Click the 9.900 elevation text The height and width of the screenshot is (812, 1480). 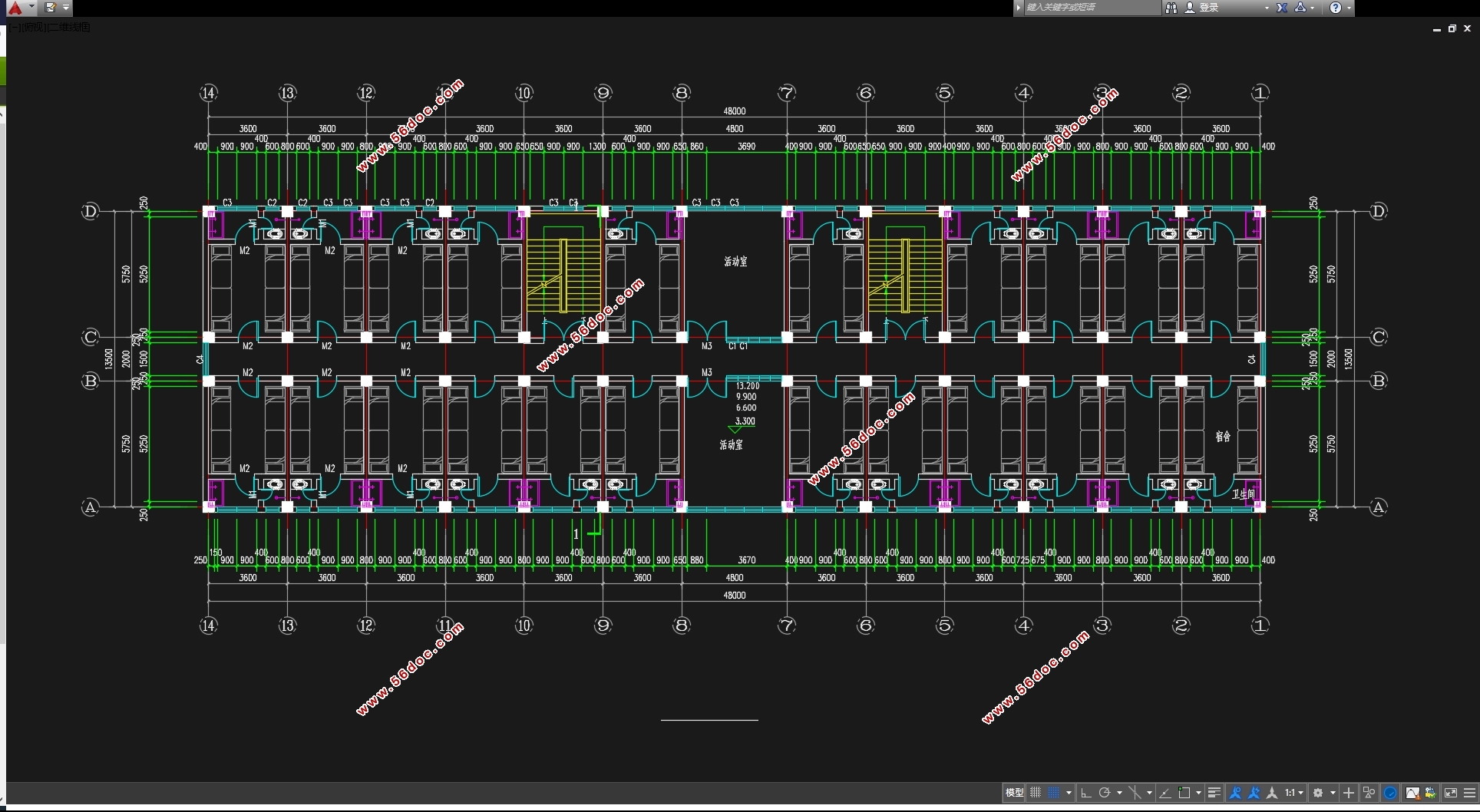[x=746, y=397]
